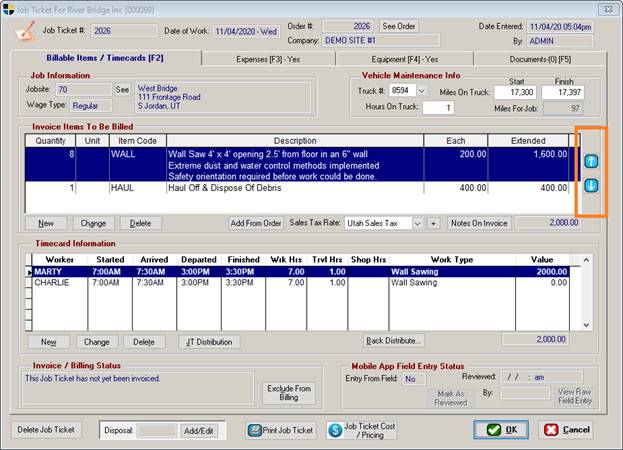Select the HAUL invoice item row

tap(295, 188)
